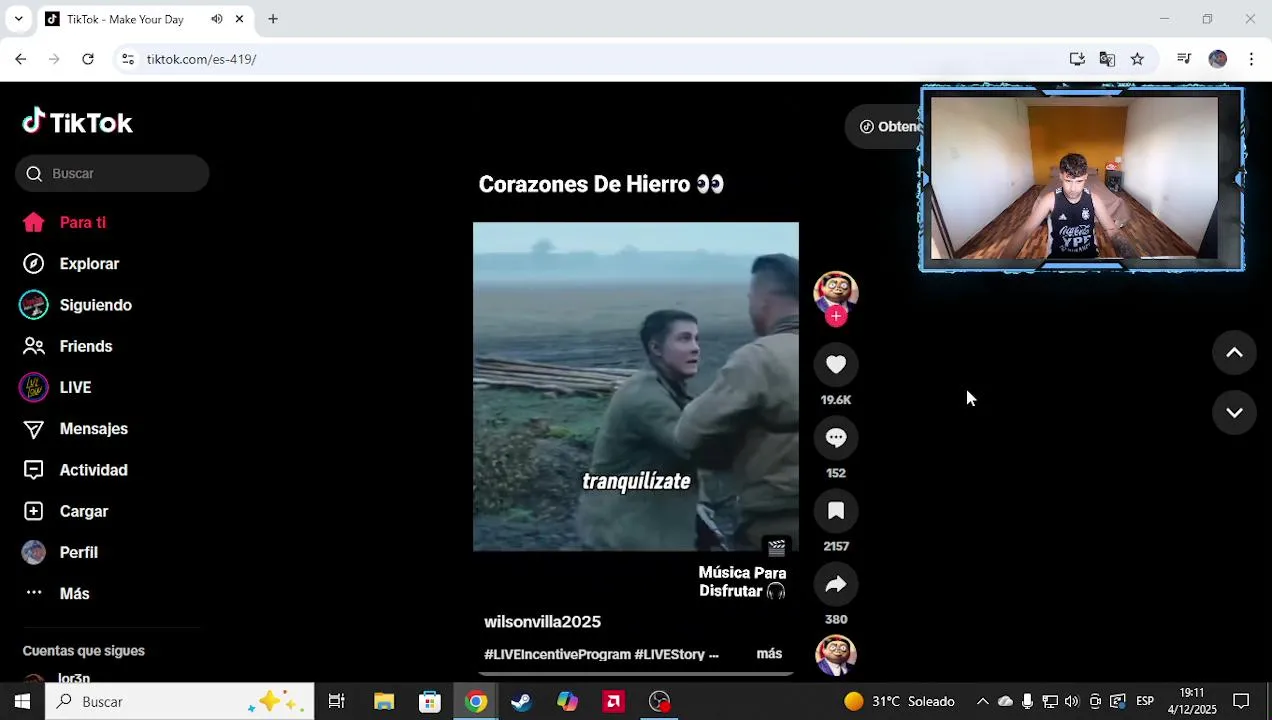
Task: Install app icon in address bar
Action: [x=1077, y=59]
